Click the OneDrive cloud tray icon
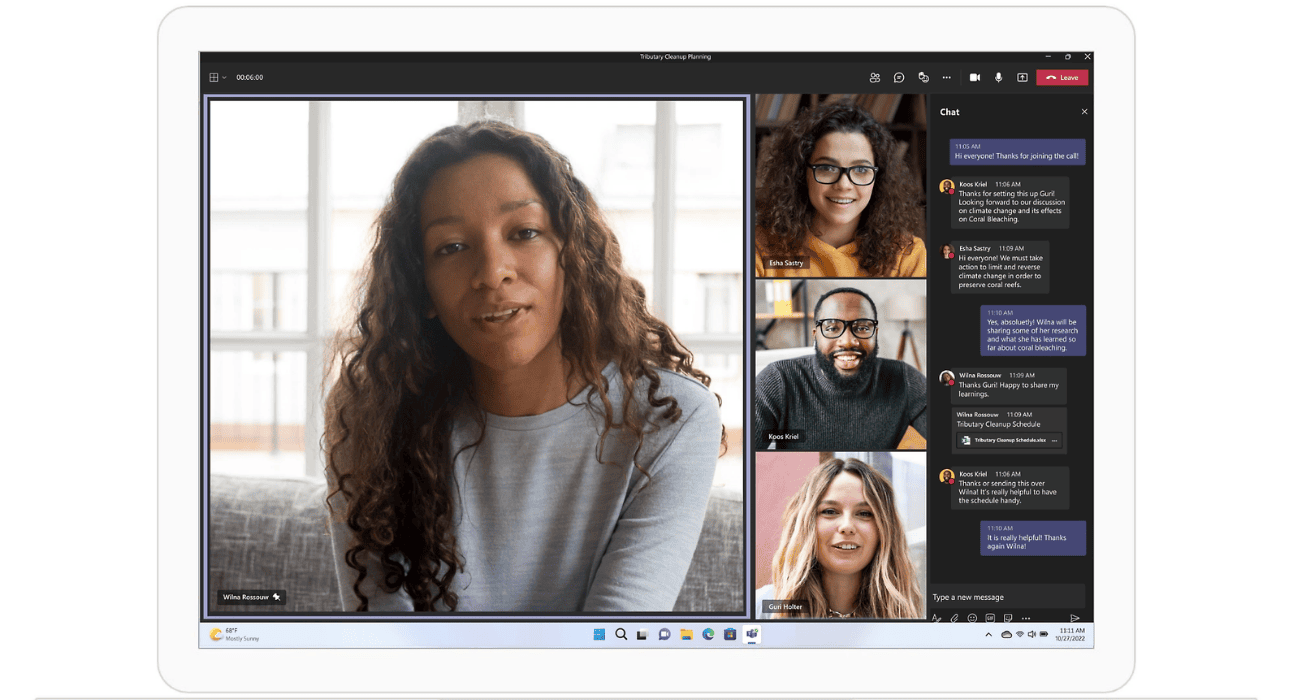This screenshot has width=1300, height=700. pos(1006,634)
